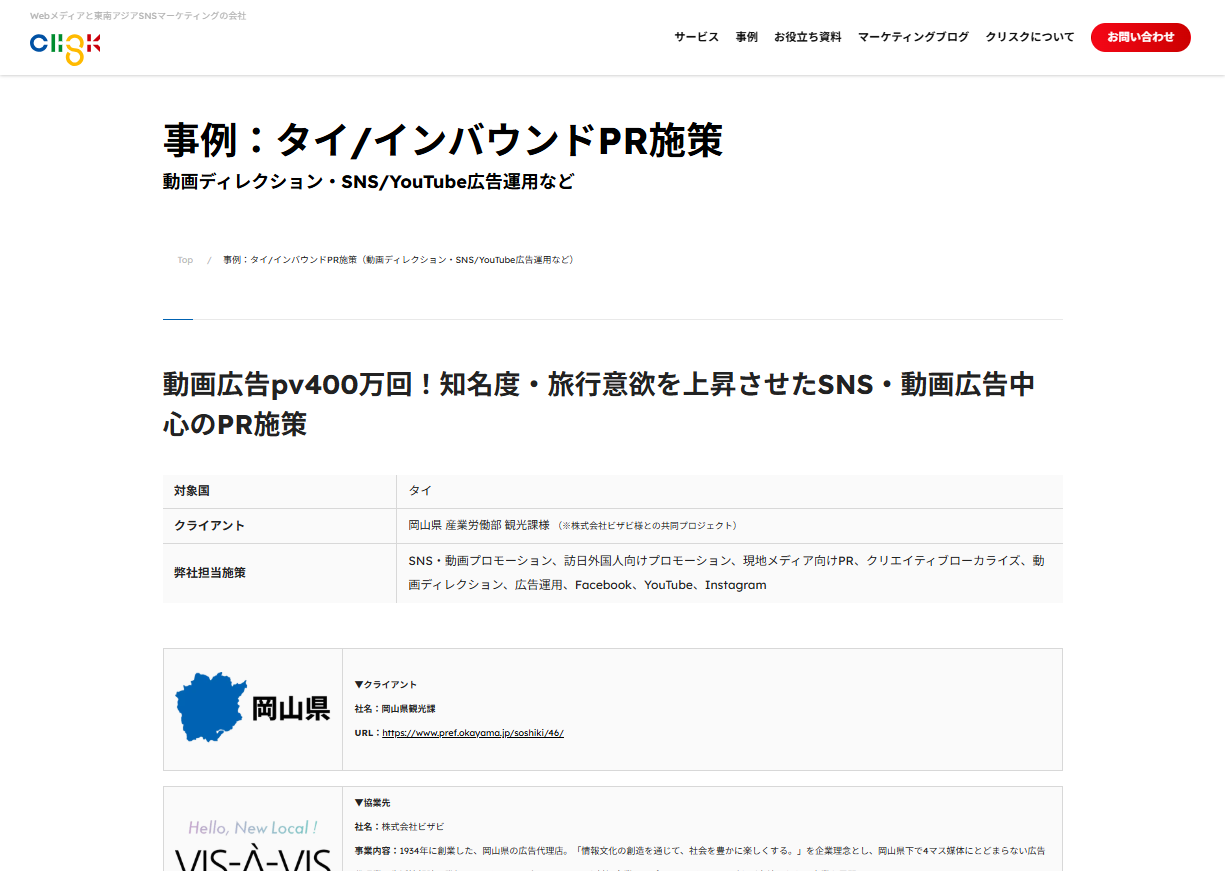Select クリスクについて in the navigation

pyautogui.click(x=1029, y=36)
